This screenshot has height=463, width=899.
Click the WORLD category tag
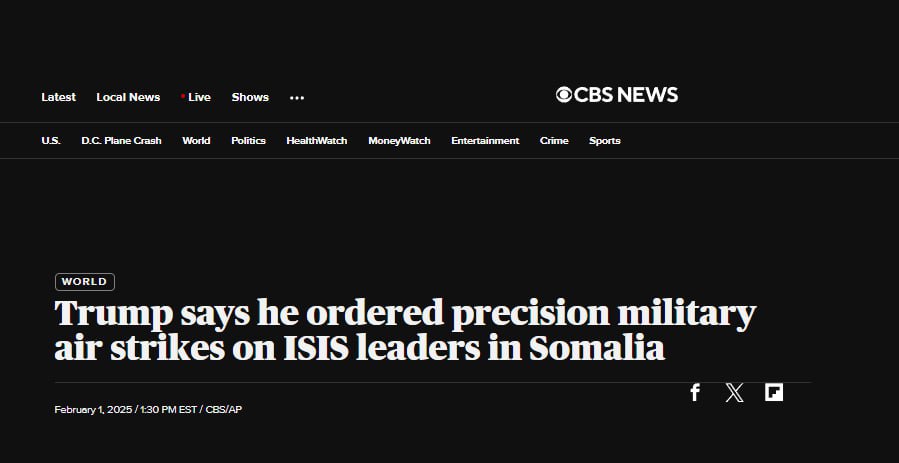[x=85, y=282]
